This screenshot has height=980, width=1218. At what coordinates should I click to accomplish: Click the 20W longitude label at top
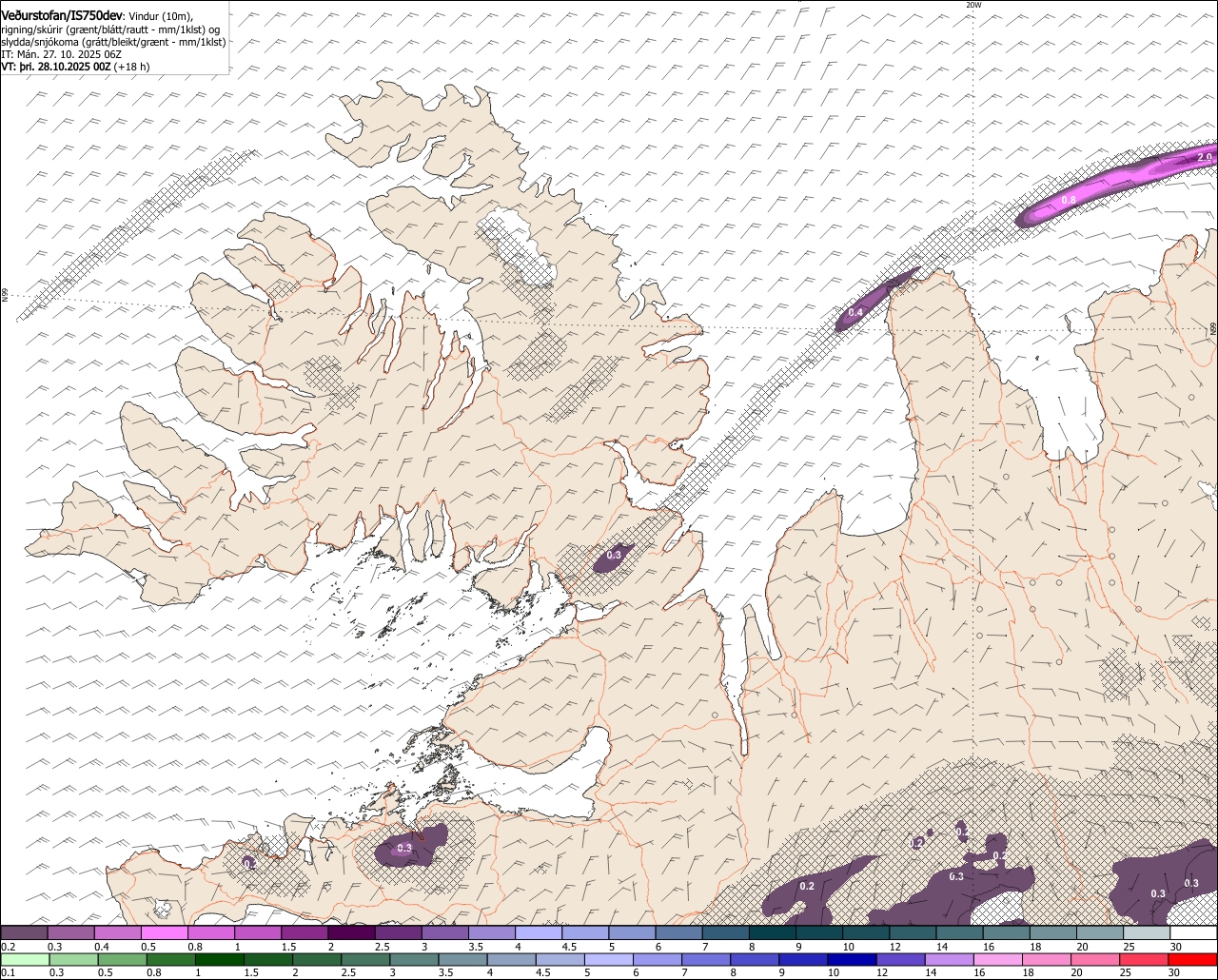click(x=973, y=5)
